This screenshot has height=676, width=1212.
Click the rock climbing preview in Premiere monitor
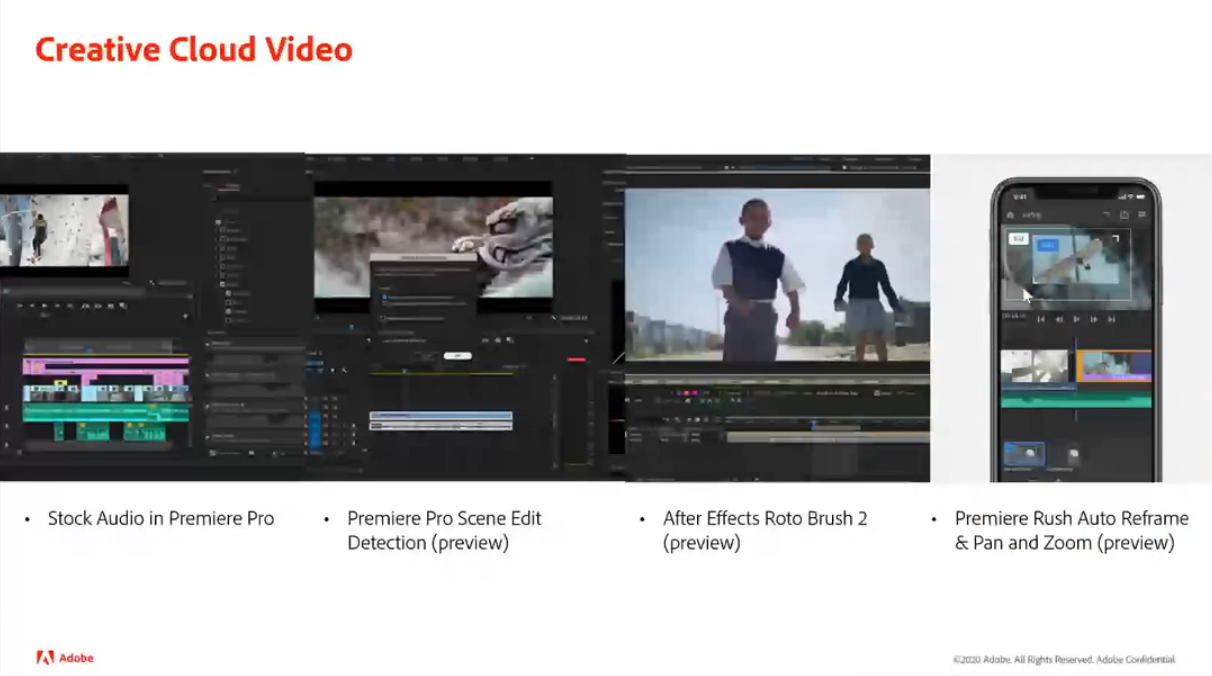click(64, 230)
